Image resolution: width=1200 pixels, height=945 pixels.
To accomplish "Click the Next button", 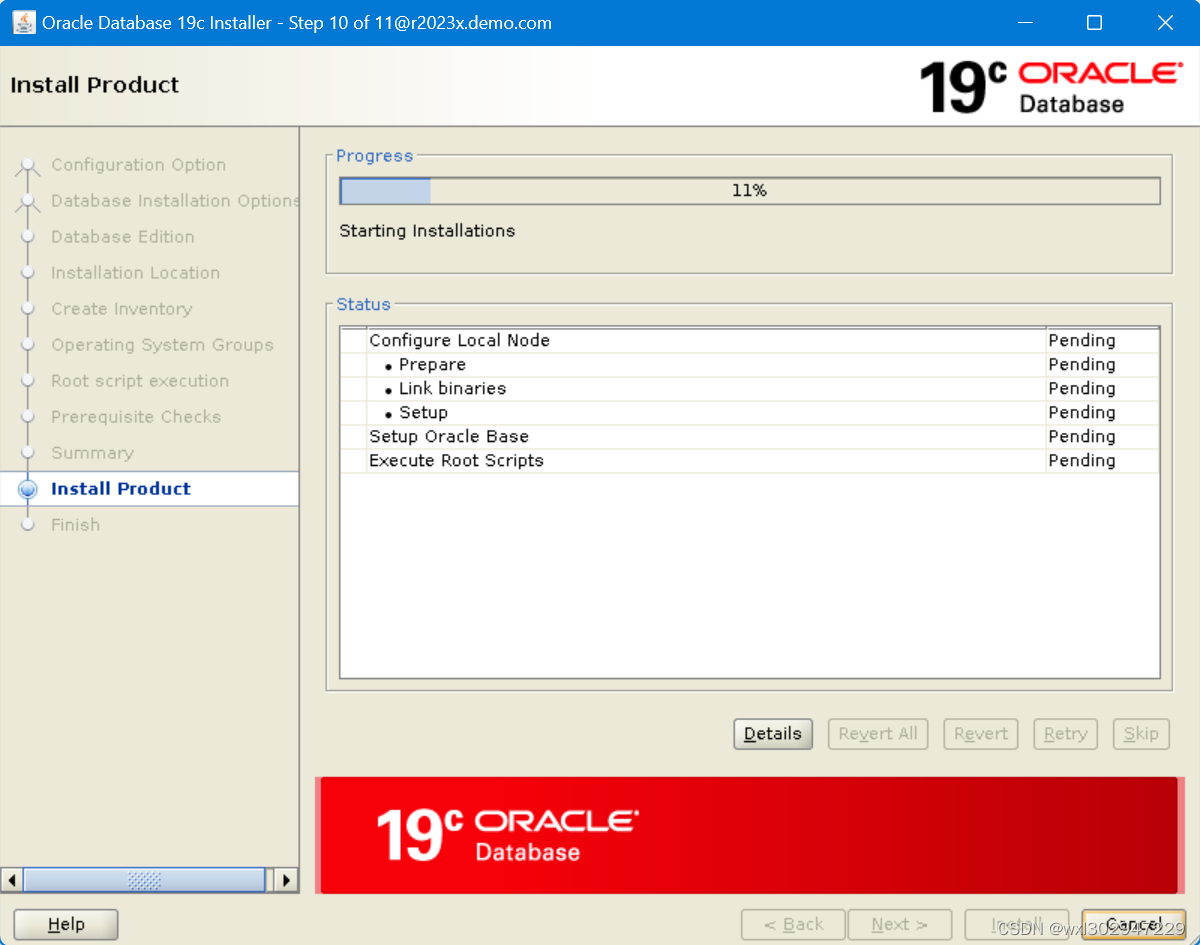I will point(899,925).
